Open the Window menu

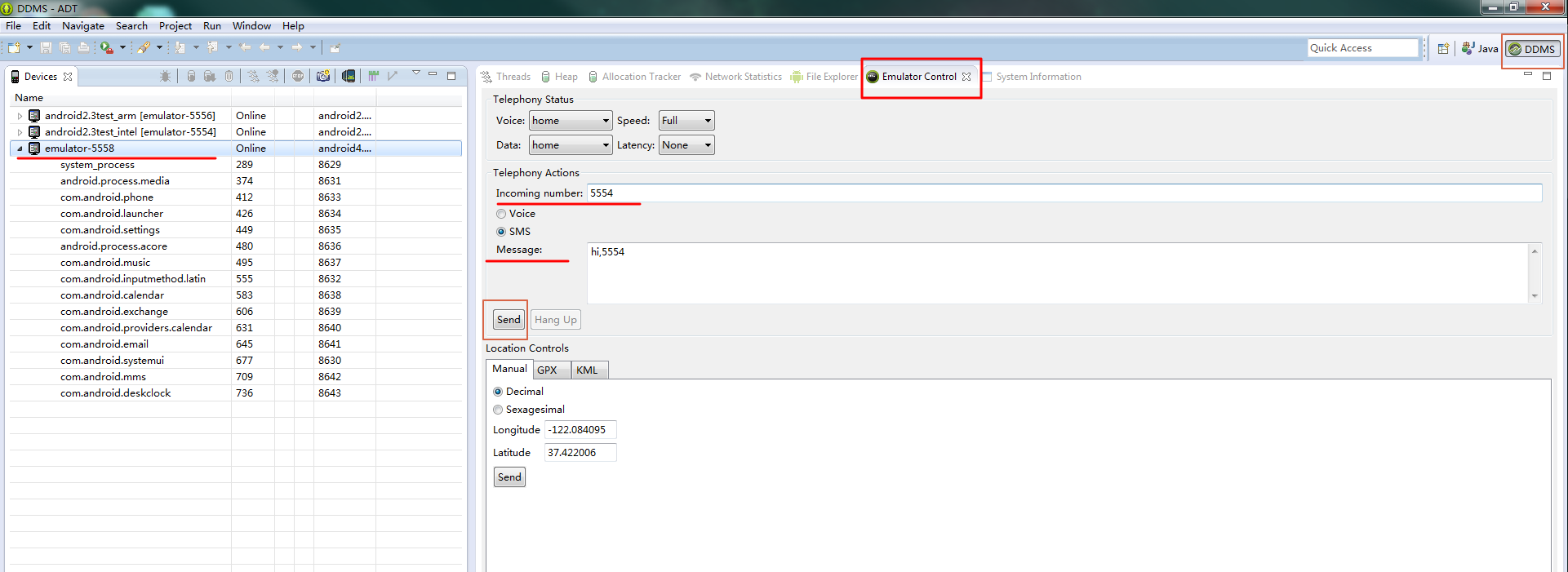251,26
